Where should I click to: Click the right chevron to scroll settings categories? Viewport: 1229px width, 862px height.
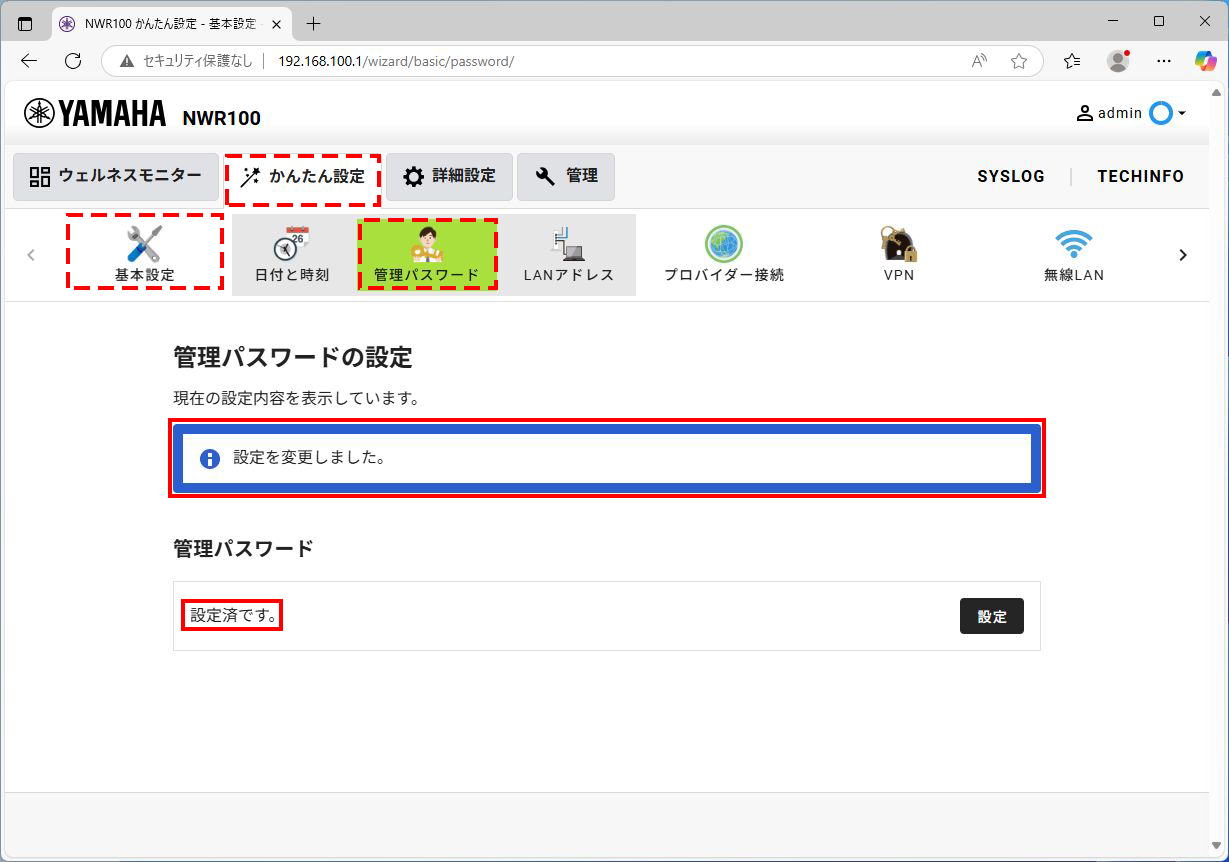[x=1183, y=254]
